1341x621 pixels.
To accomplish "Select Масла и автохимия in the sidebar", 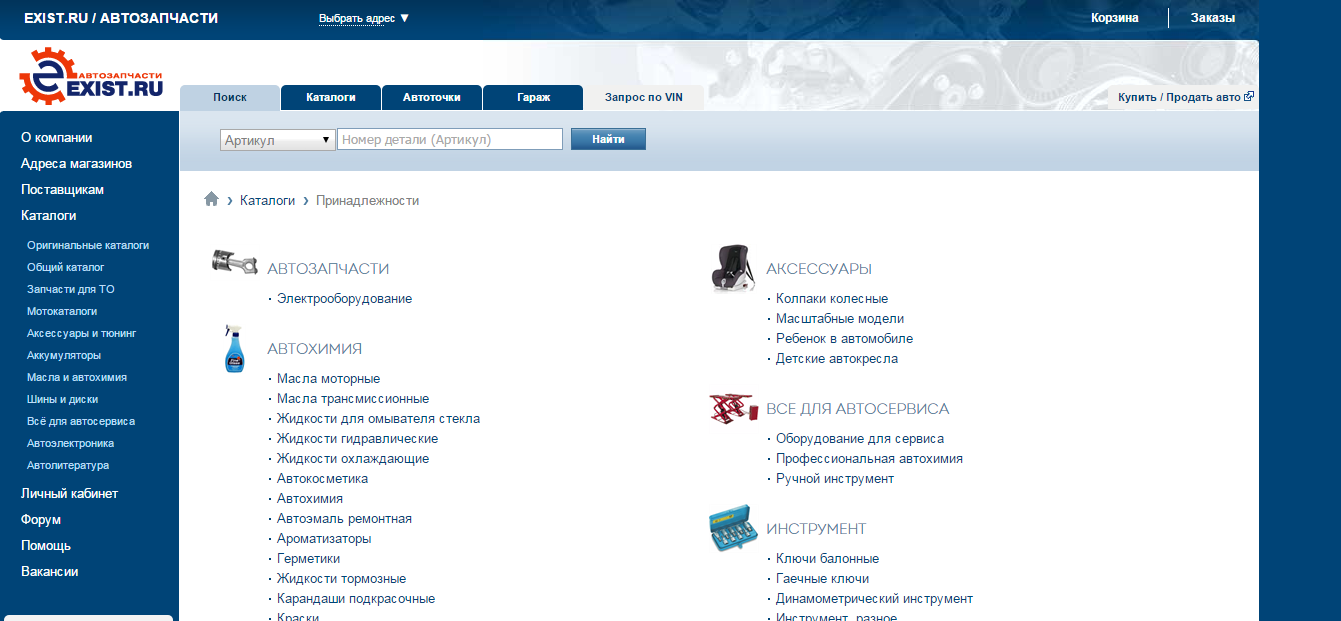I will 77,377.
